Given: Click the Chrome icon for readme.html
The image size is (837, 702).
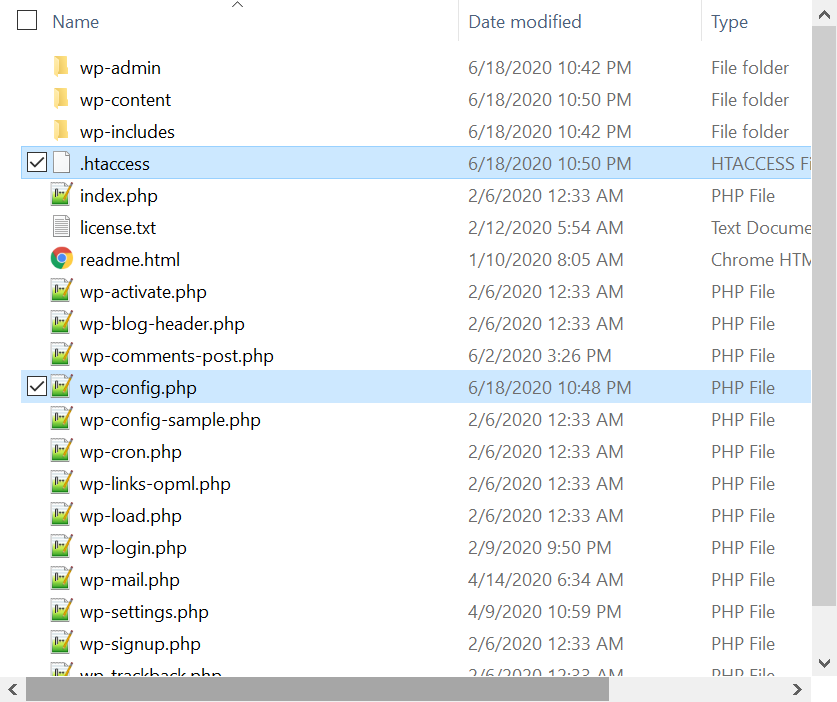Looking at the screenshot, I should coord(61,259).
